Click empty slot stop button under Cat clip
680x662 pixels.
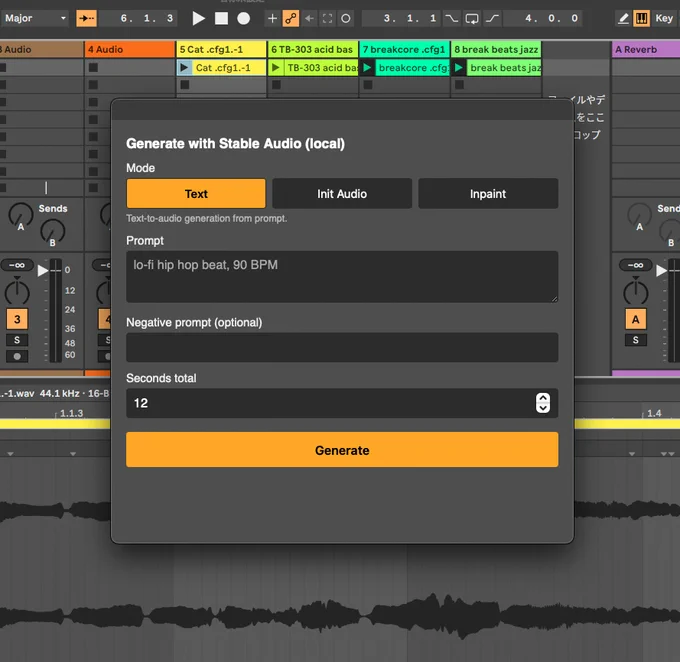185,85
